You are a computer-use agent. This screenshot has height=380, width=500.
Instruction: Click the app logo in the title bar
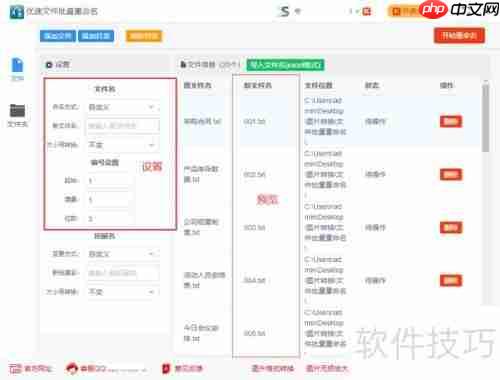pos(17,12)
